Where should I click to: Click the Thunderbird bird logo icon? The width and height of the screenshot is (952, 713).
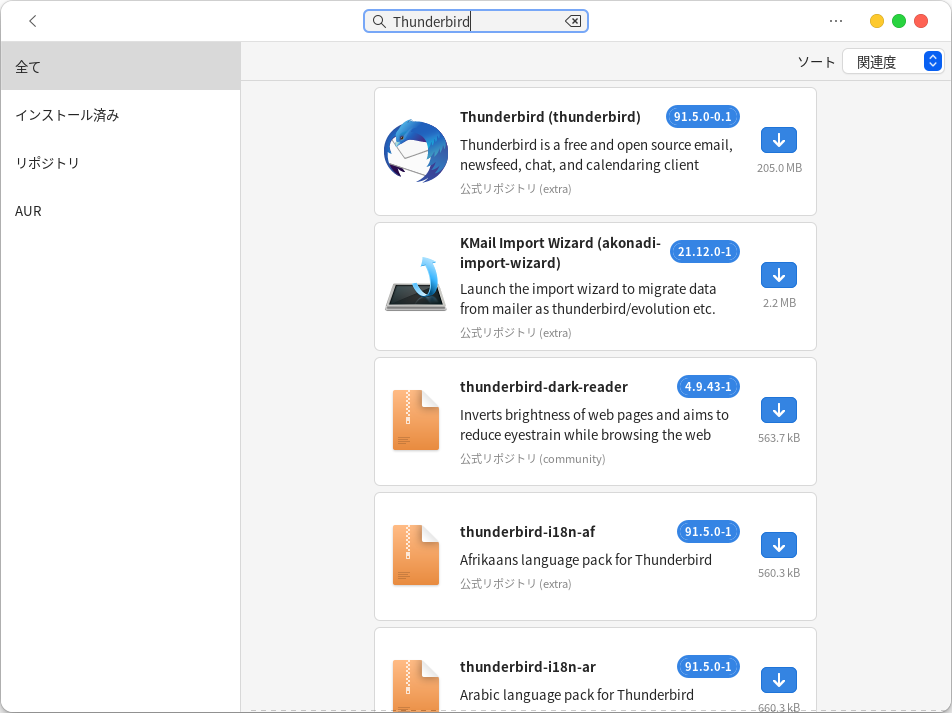pyautogui.click(x=416, y=151)
